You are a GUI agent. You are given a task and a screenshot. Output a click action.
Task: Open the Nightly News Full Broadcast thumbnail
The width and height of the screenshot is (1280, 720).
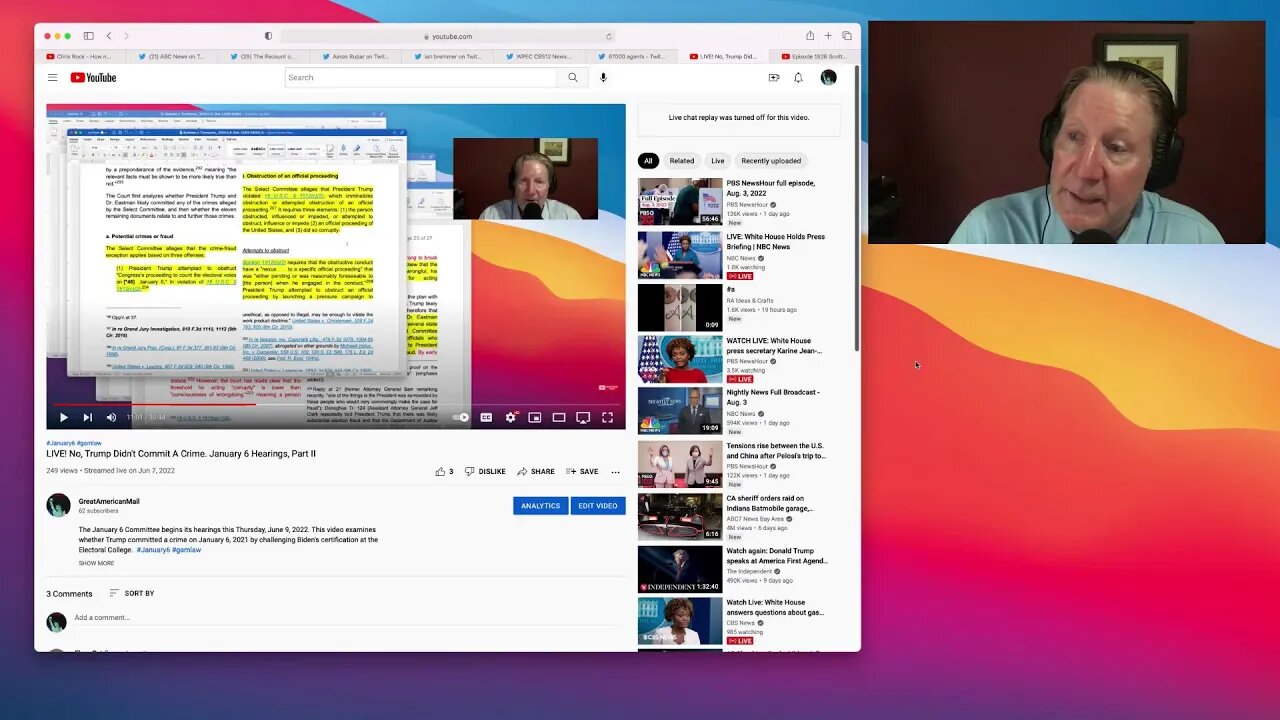[x=680, y=410]
